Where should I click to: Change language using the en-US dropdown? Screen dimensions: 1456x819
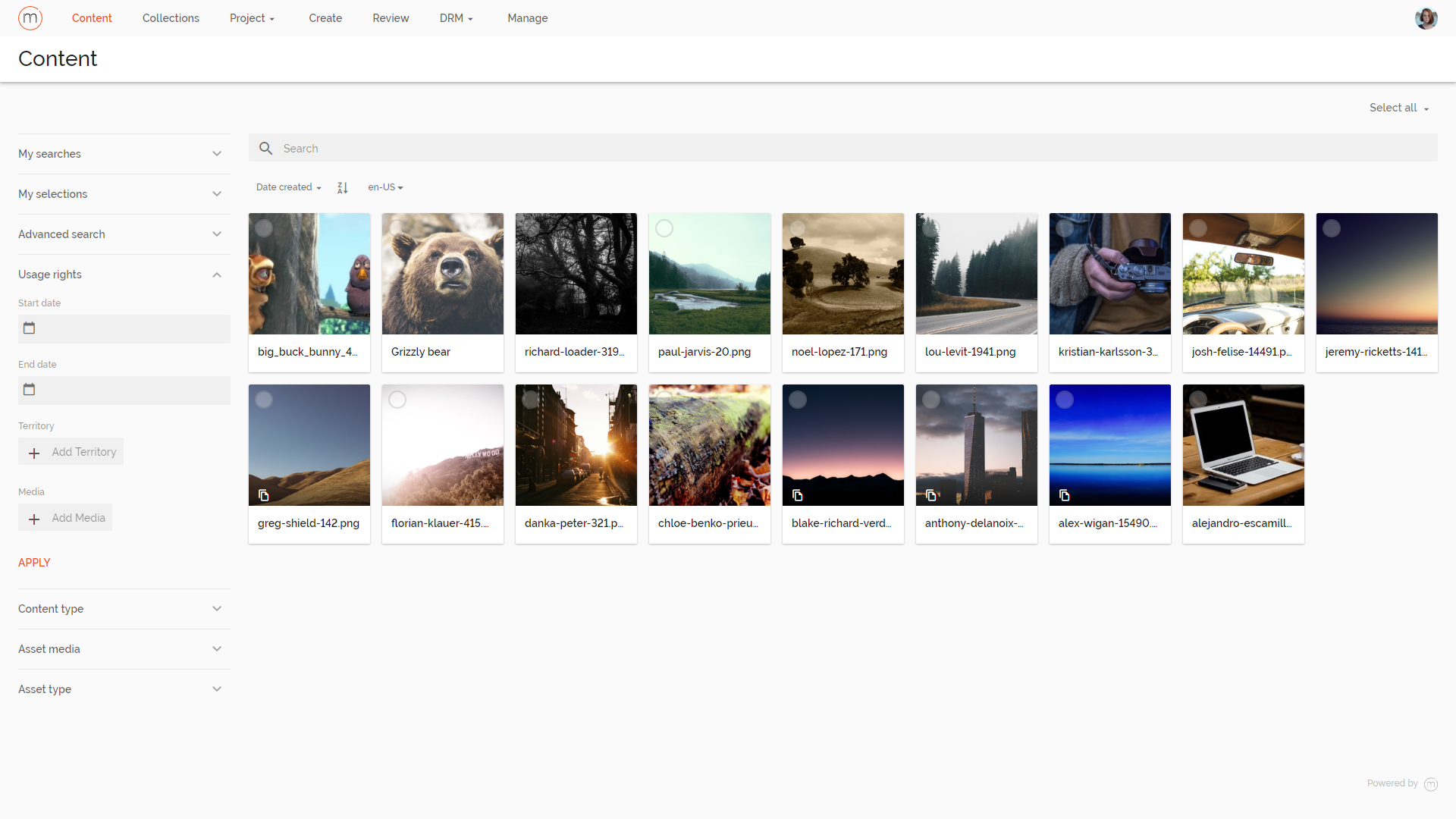(x=385, y=187)
